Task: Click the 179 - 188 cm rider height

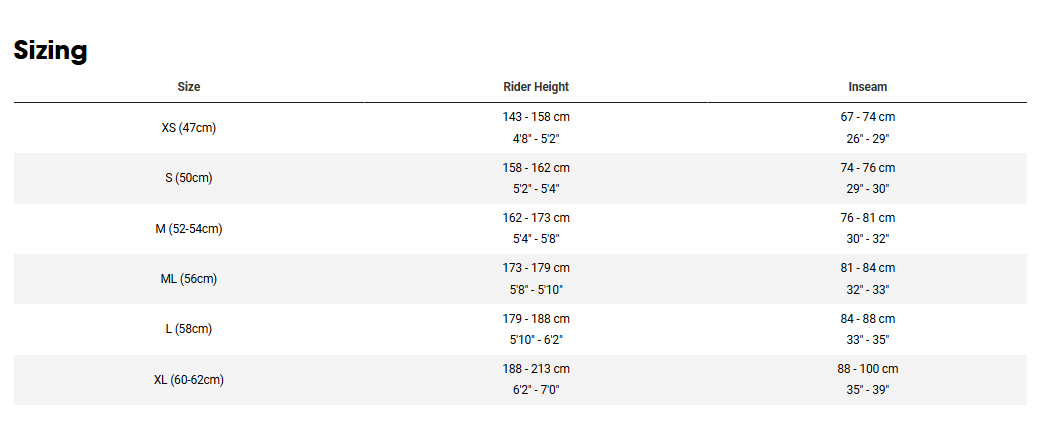Action: (536, 319)
